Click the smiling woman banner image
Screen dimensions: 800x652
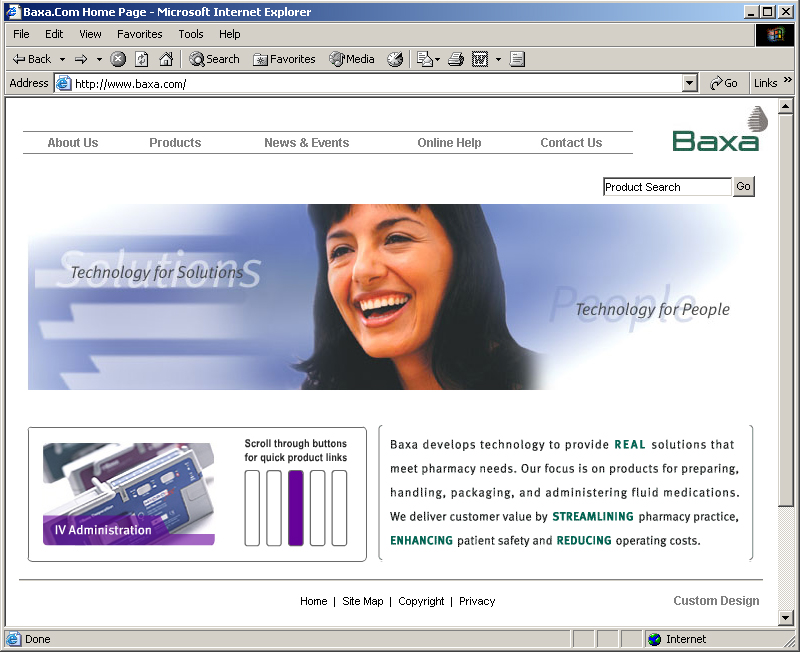click(390, 297)
